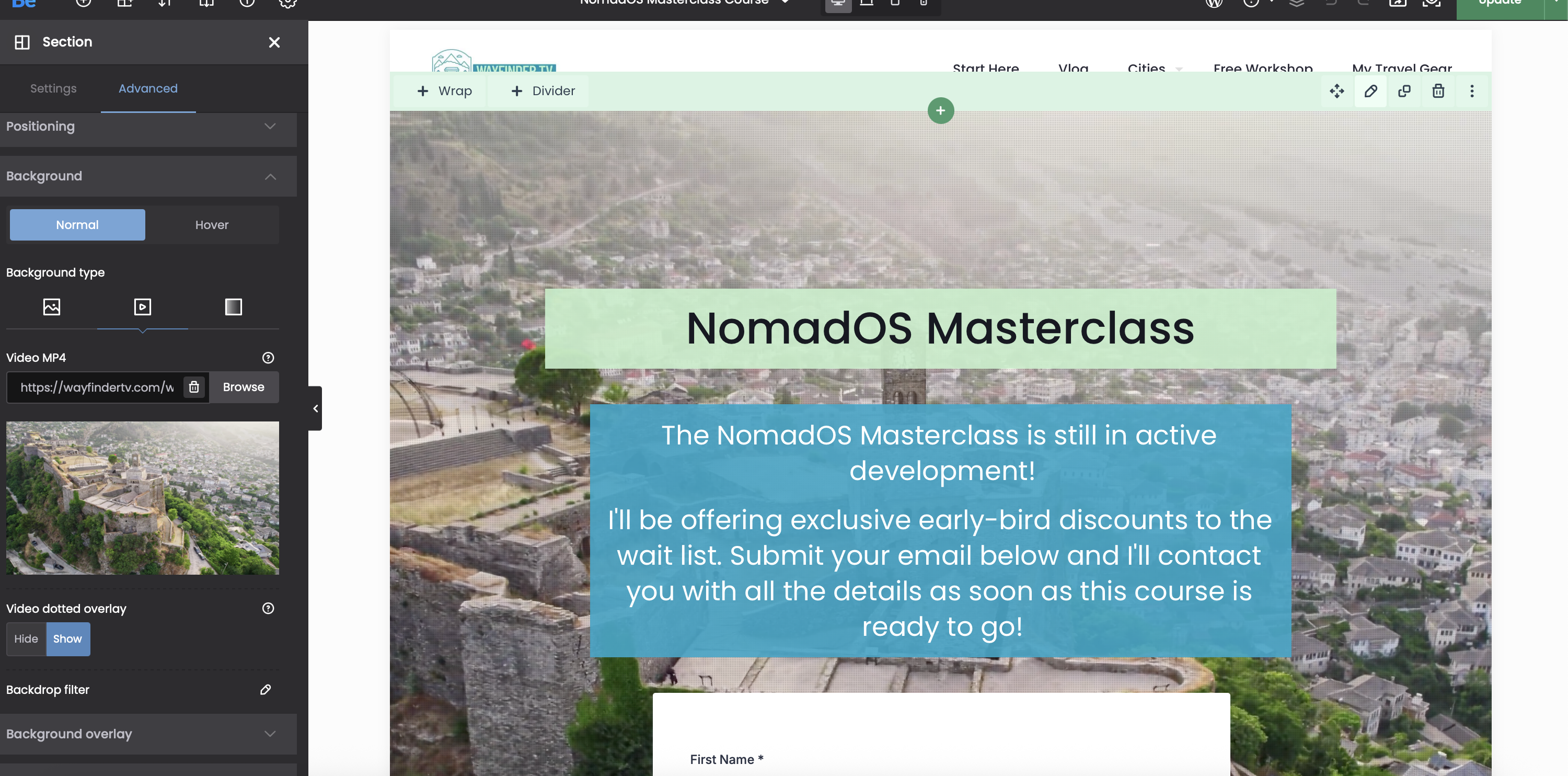The height and width of the screenshot is (776, 1568).
Task: Click the First Name form label
Action: point(726,760)
